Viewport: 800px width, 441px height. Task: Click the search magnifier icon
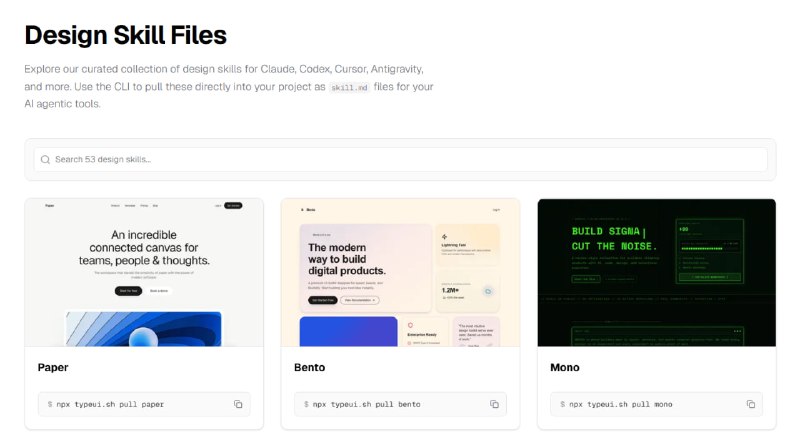(x=44, y=159)
